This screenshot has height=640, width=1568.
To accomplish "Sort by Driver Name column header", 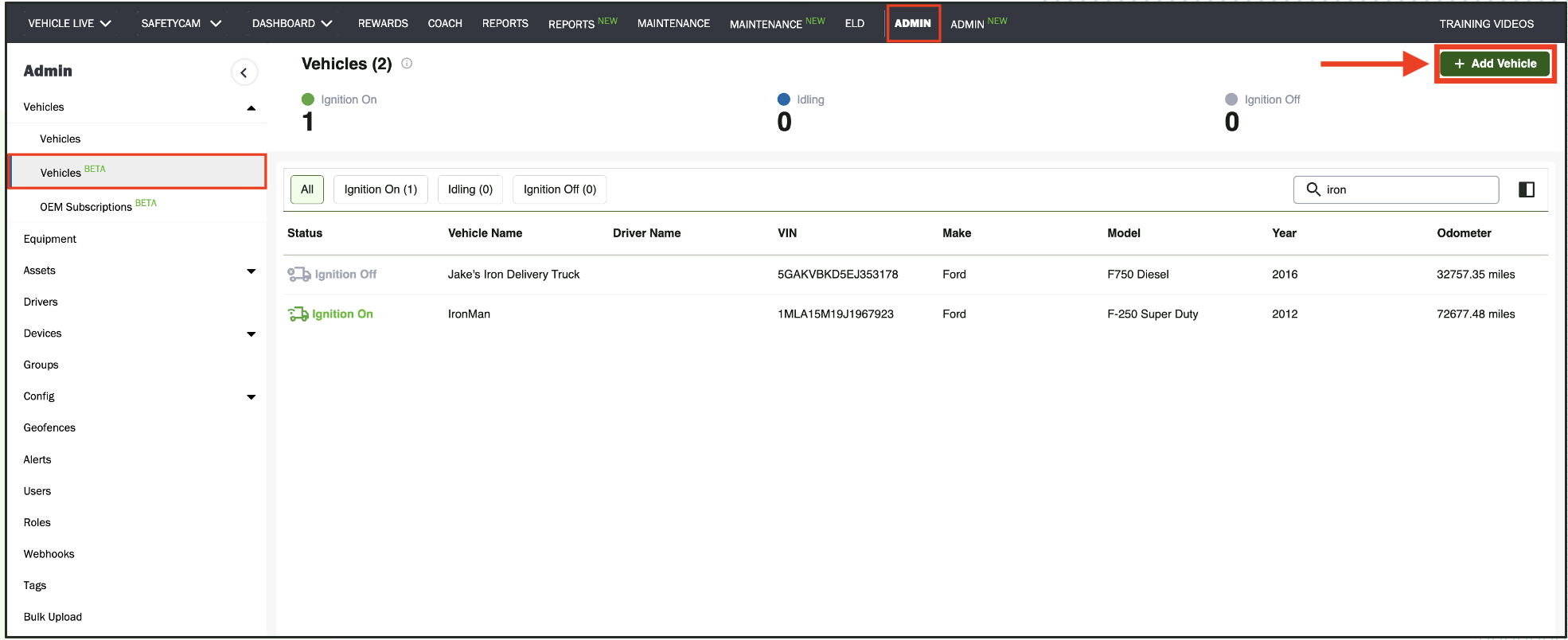I will pos(646,233).
